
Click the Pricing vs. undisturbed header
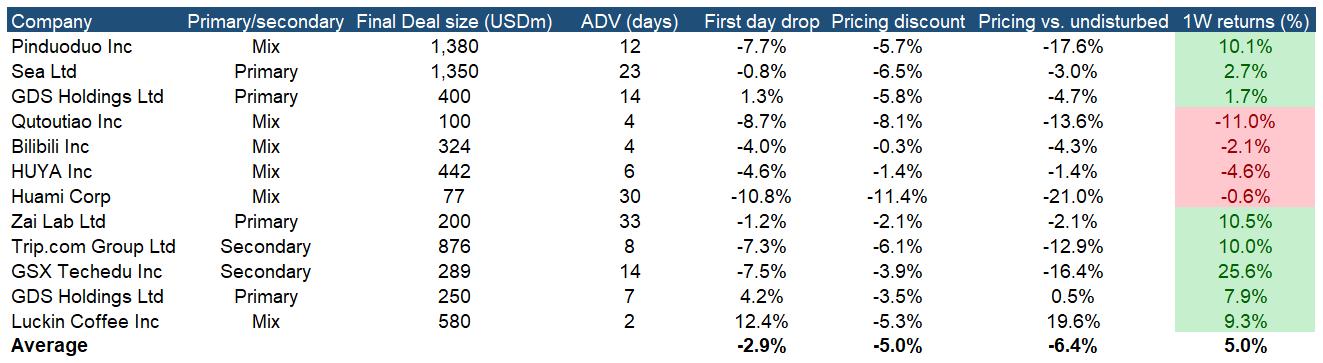(1075, 21)
